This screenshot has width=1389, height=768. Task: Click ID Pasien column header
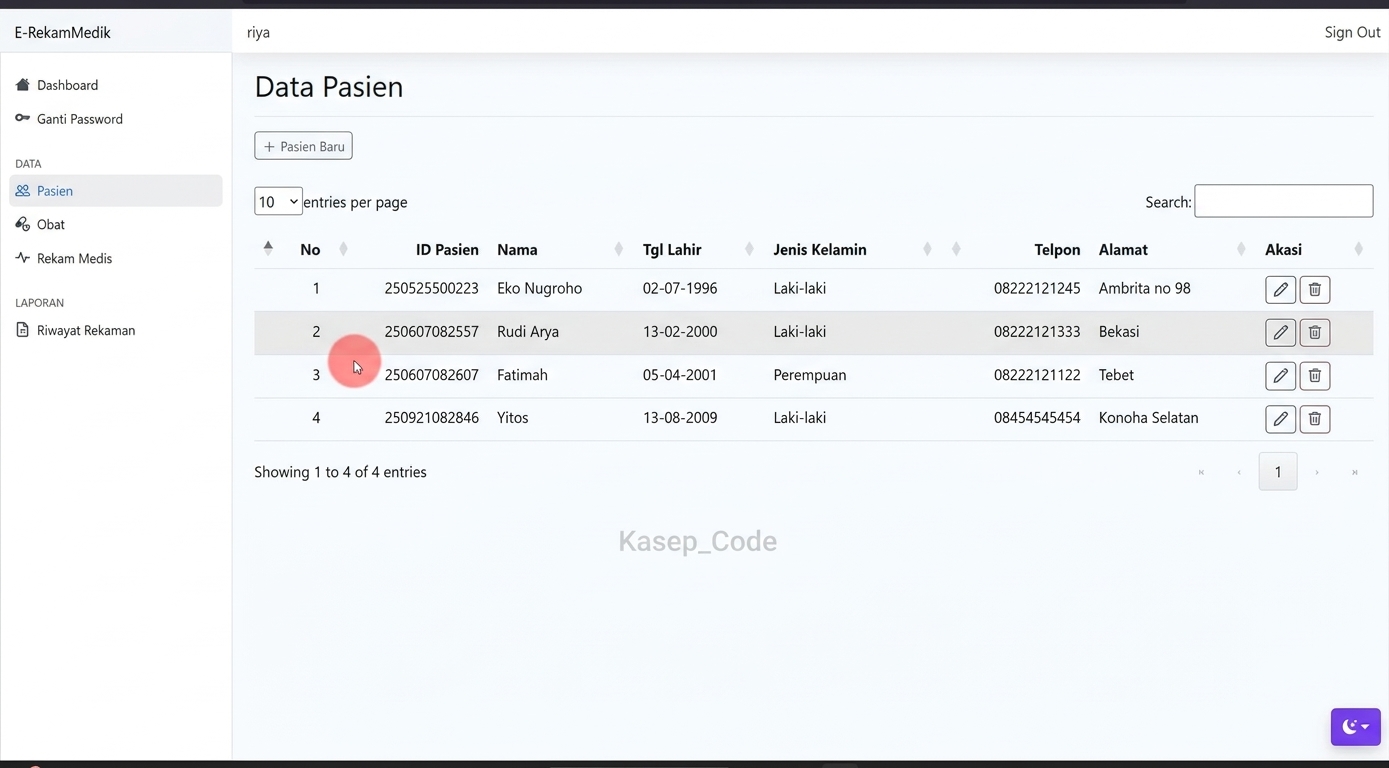[x=447, y=250]
